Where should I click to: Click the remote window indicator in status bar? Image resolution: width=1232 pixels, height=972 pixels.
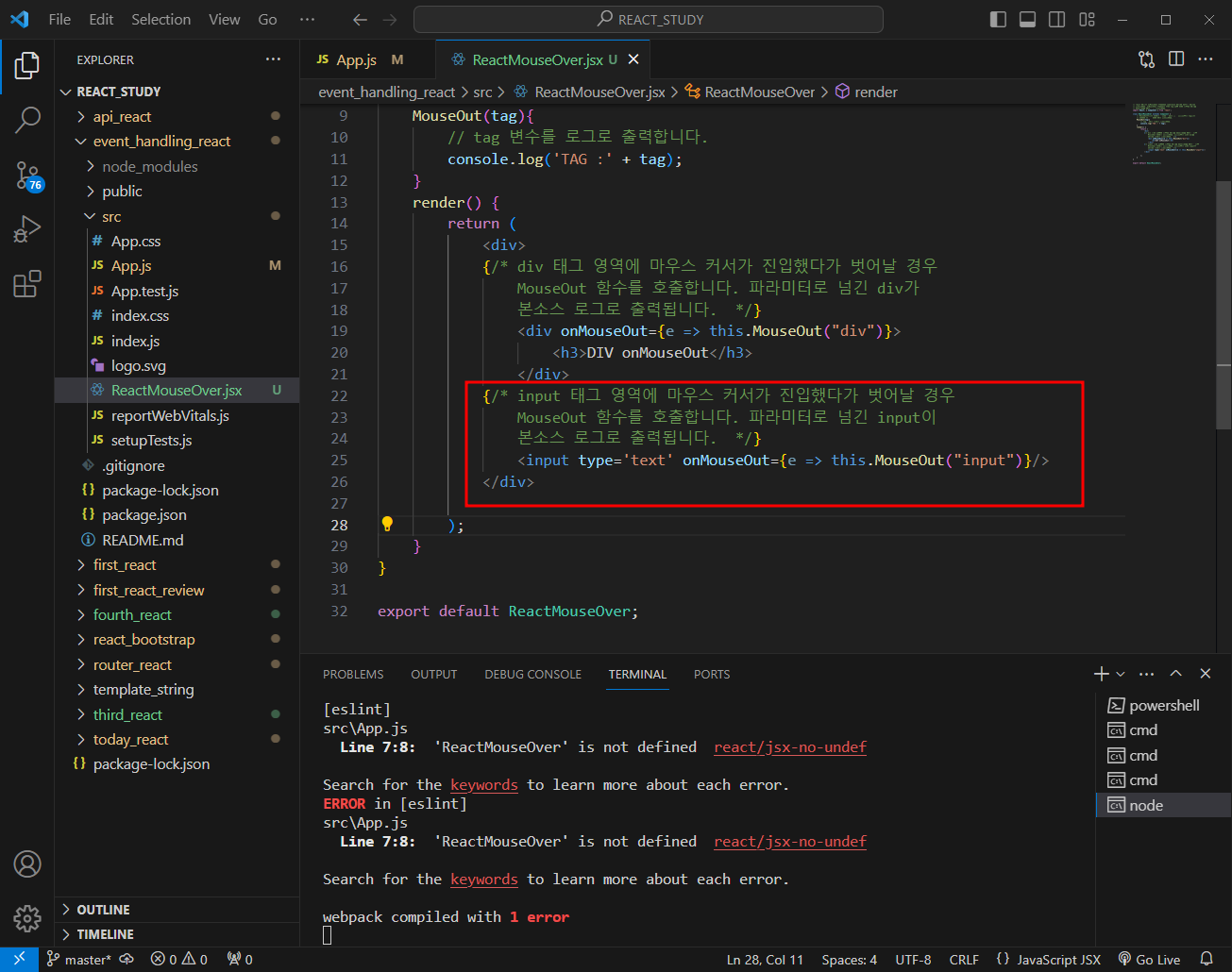pyautogui.click(x=19, y=960)
